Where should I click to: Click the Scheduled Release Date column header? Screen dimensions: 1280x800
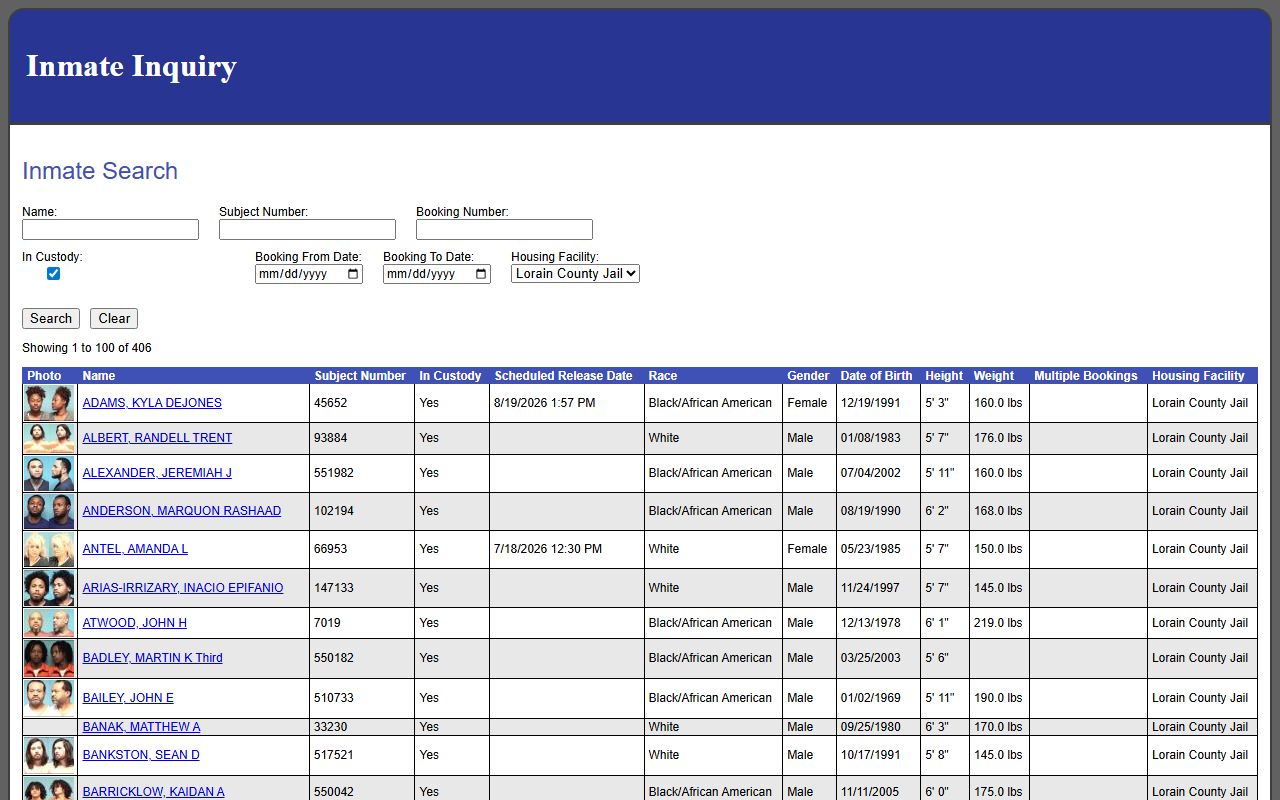pyautogui.click(x=563, y=376)
